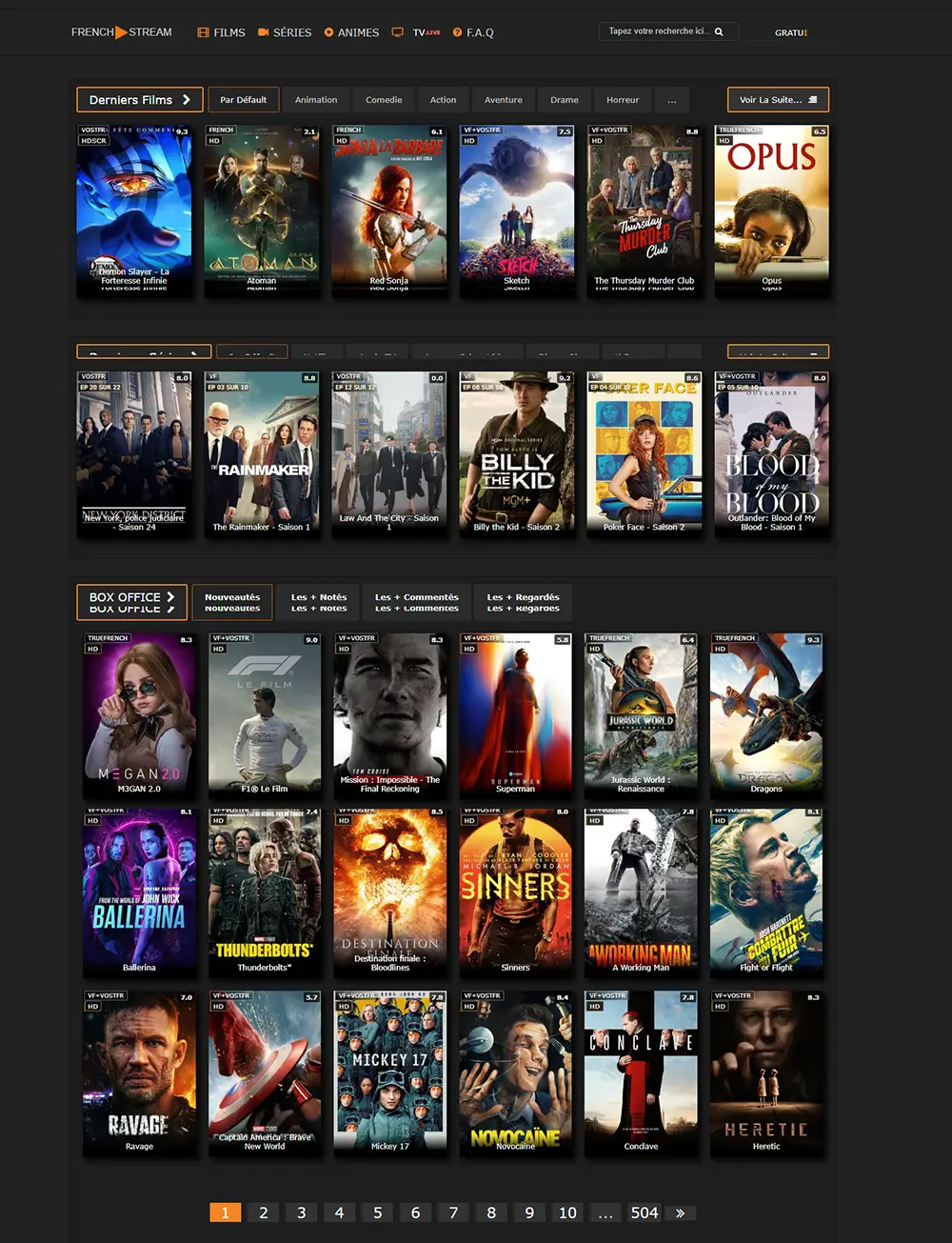Select the Les + Commentés tab

417,602
